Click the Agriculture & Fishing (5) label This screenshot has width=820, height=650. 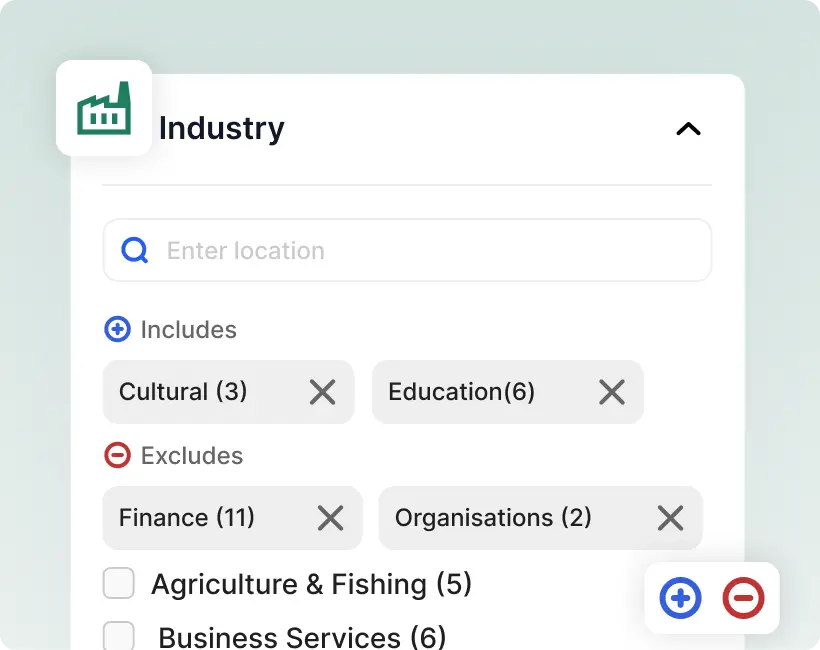click(311, 584)
